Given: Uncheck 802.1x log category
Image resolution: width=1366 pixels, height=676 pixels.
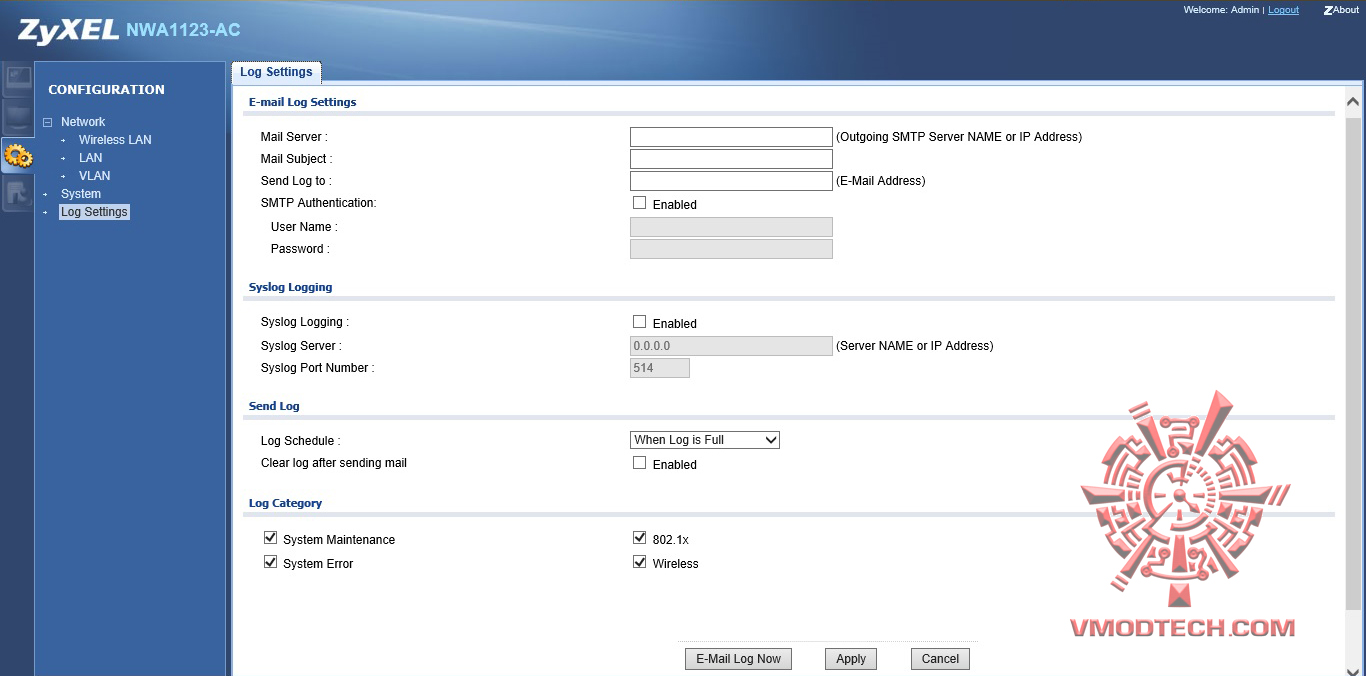Looking at the screenshot, I should pyautogui.click(x=640, y=538).
